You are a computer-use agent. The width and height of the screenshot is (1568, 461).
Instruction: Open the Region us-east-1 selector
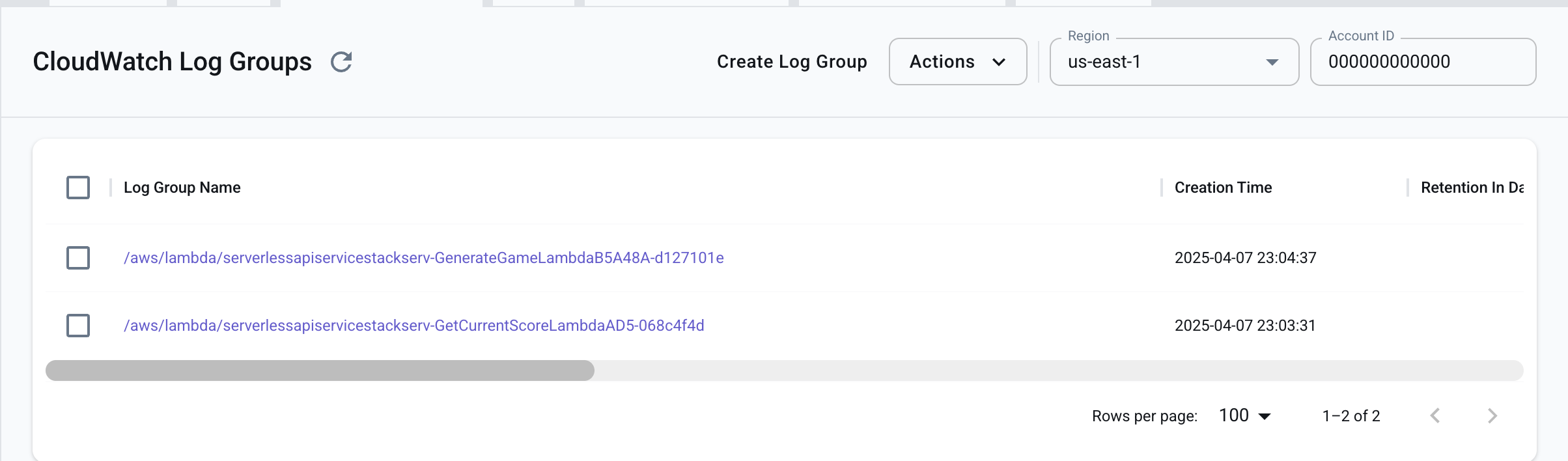(x=1174, y=62)
